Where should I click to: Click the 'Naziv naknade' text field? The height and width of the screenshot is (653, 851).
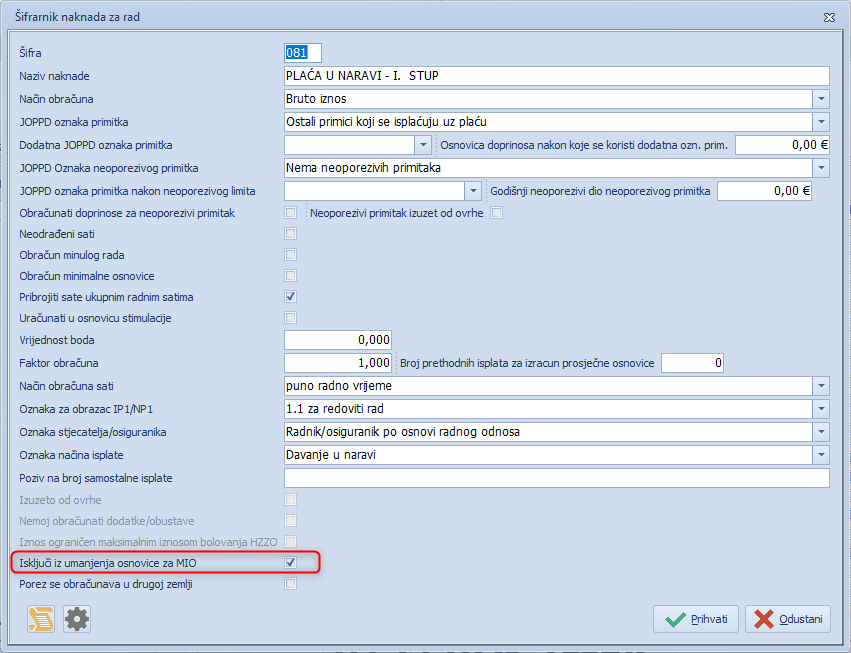tap(557, 76)
